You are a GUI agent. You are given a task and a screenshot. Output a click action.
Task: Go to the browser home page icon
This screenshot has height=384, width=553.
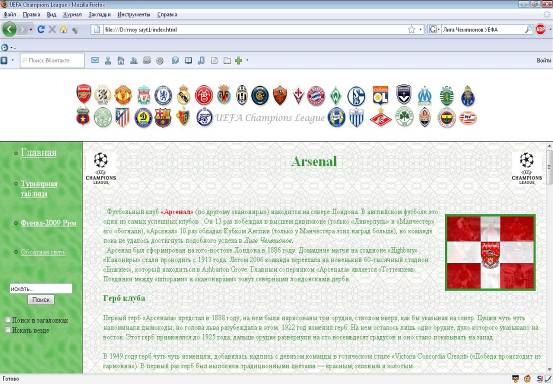pos(63,29)
